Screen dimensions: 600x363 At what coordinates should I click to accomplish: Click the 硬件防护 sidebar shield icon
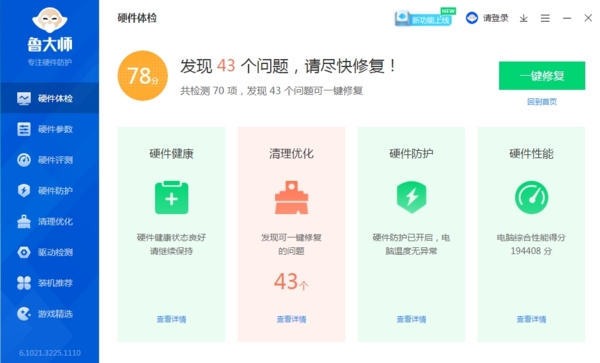click(24, 190)
